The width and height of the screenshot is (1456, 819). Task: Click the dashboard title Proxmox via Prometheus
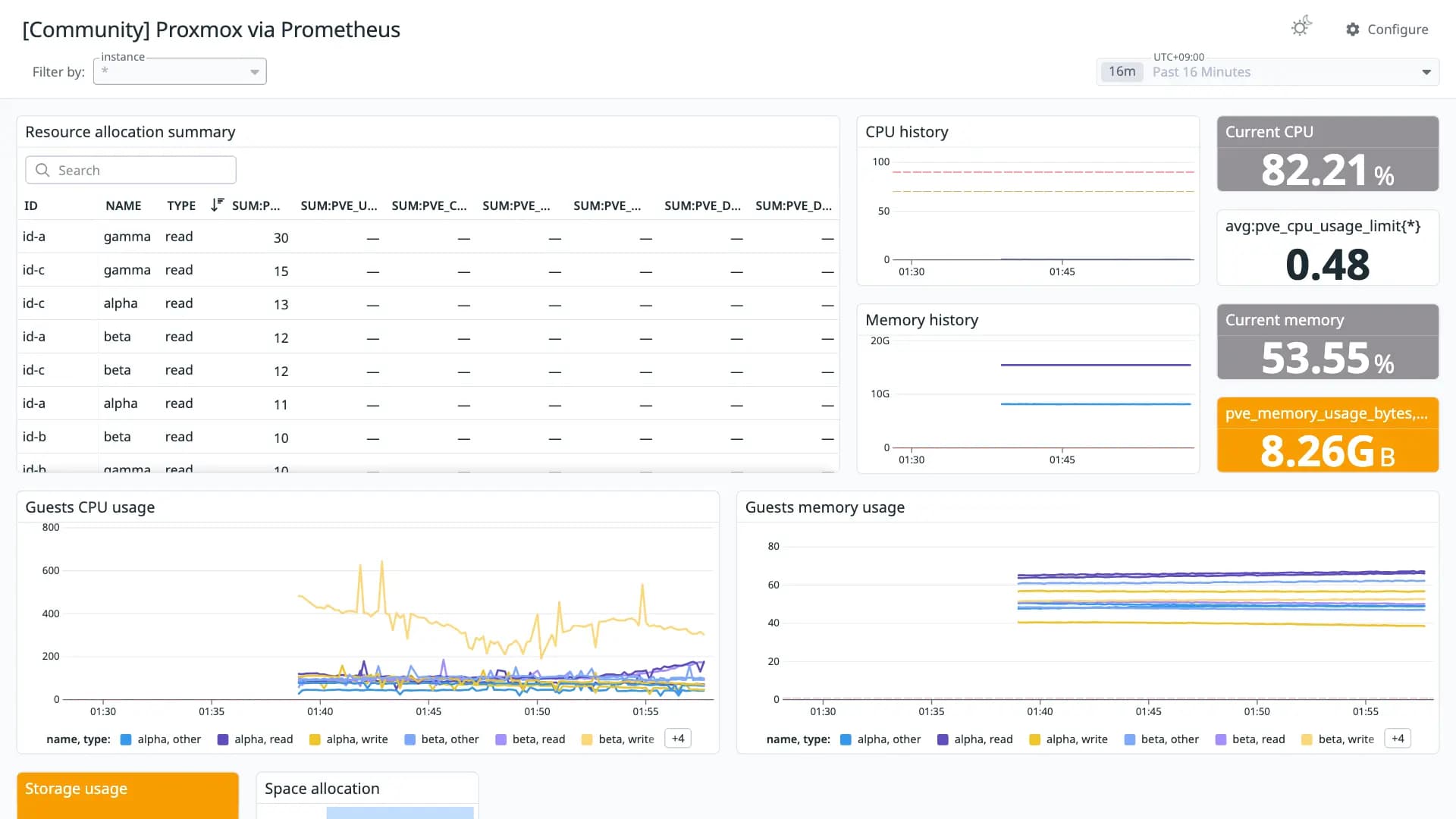(212, 30)
